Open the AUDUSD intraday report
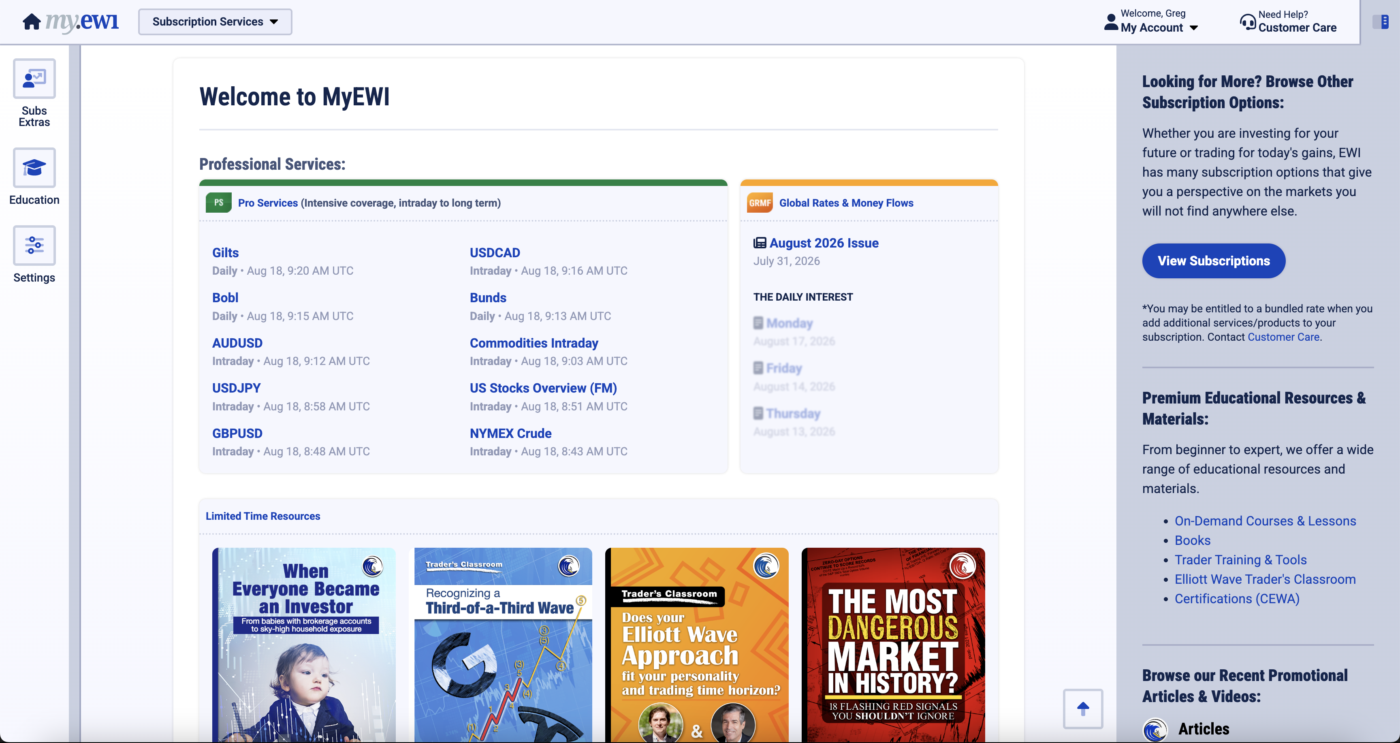 pos(237,343)
